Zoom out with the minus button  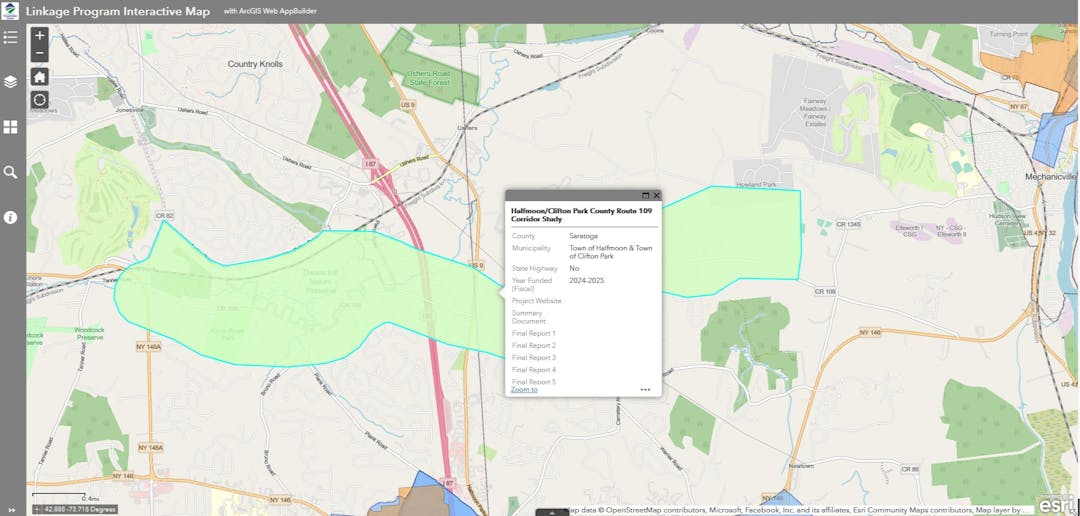pyautogui.click(x=39, y=53)
